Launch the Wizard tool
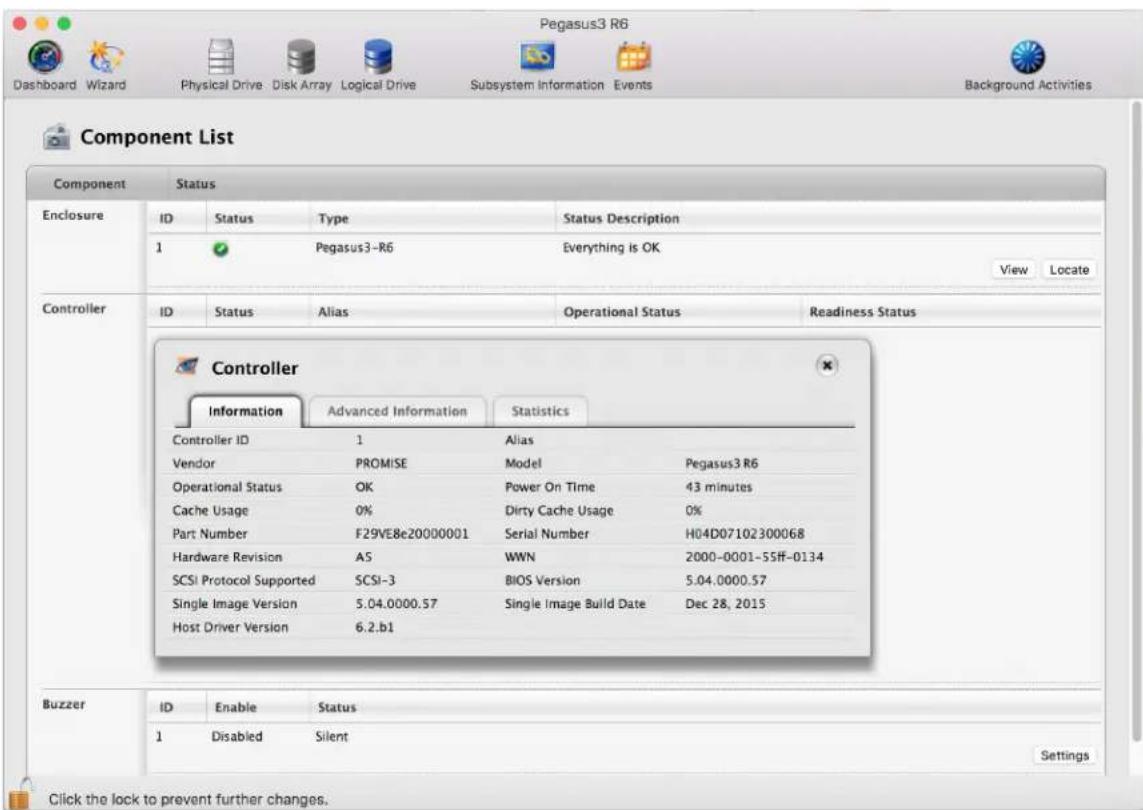1143x810 pixels. pos(106,58)
